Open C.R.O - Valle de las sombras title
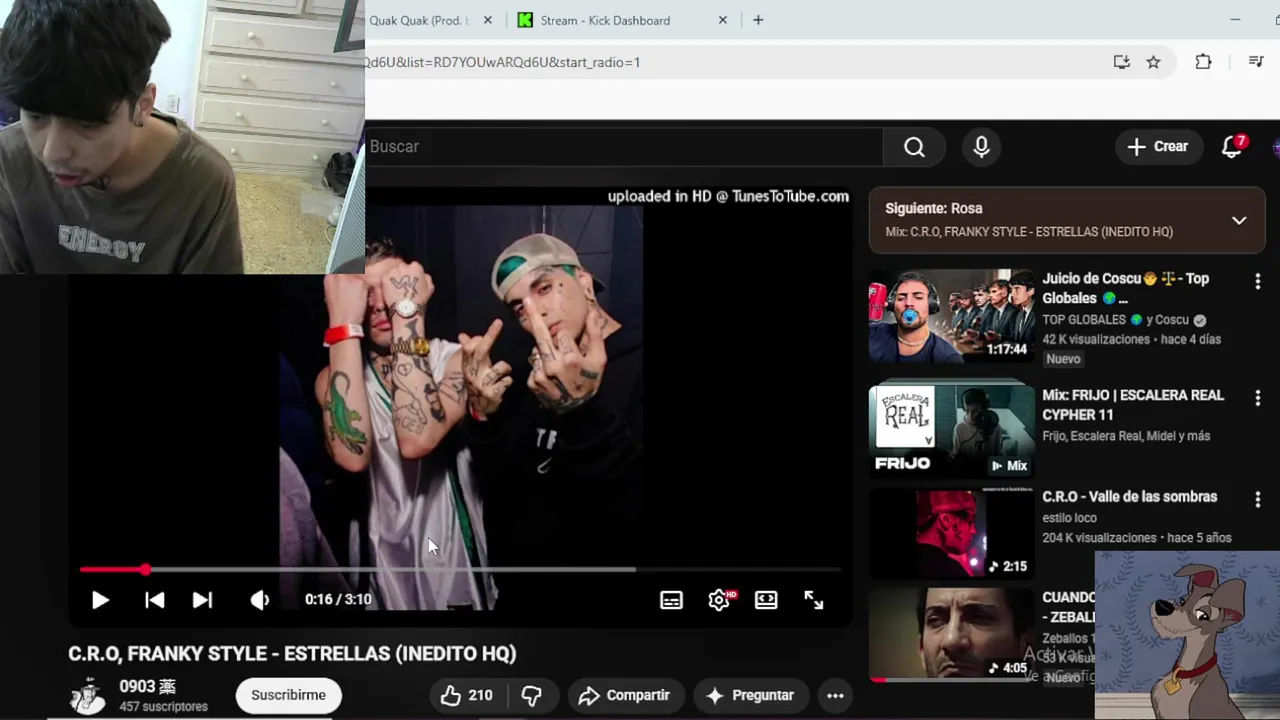Image resolution: width=1280 pixels, height=720 pixels. [1129, 497]
